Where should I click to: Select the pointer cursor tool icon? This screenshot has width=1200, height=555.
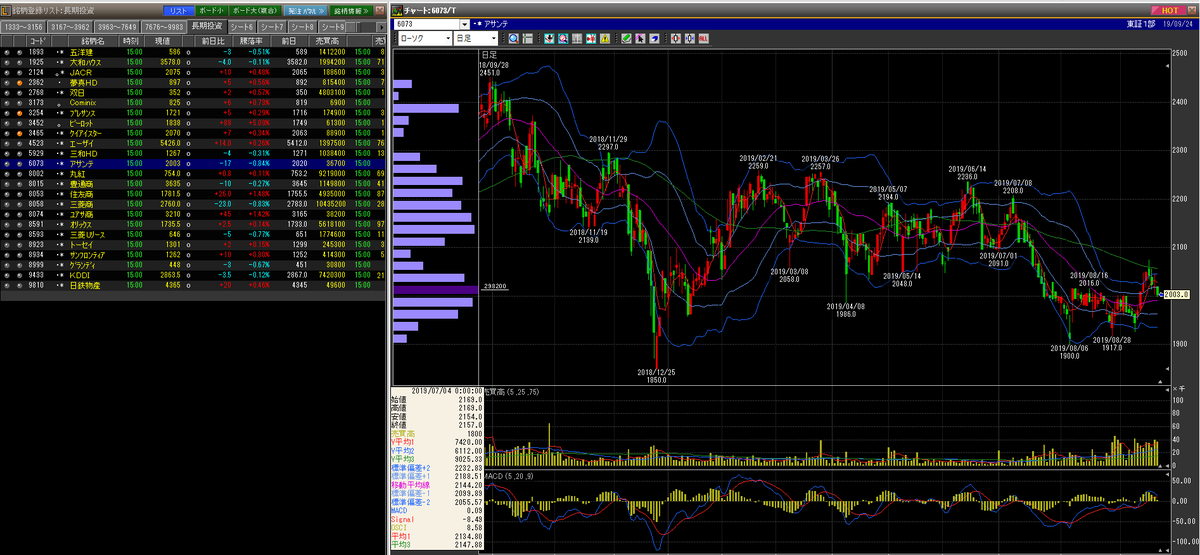pyautogui.click(x=640, y=38)
